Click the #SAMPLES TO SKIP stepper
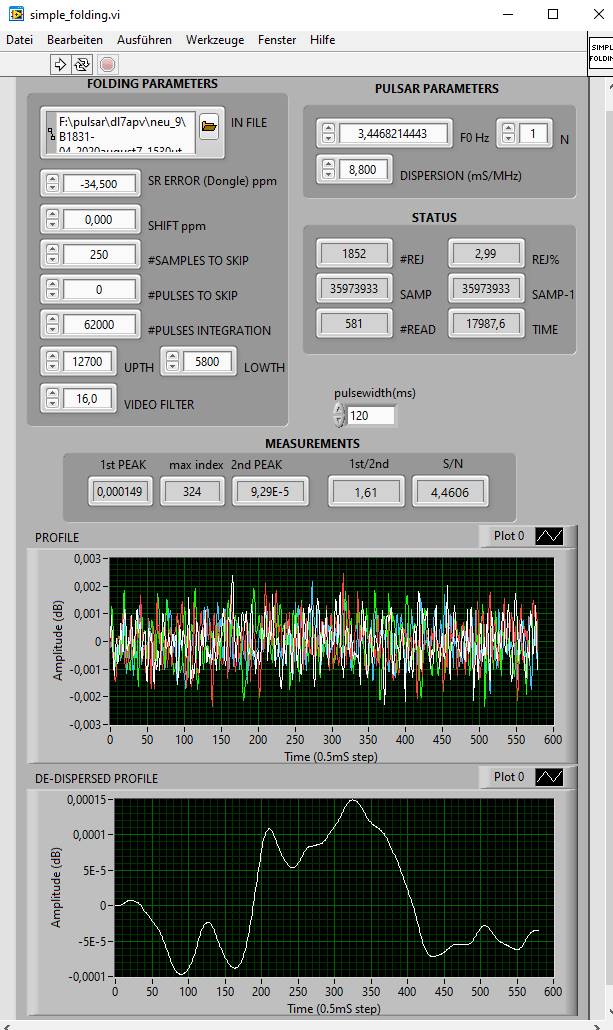Image resolution: width=613 pixels, height=1030 pixels. [53, 254]
